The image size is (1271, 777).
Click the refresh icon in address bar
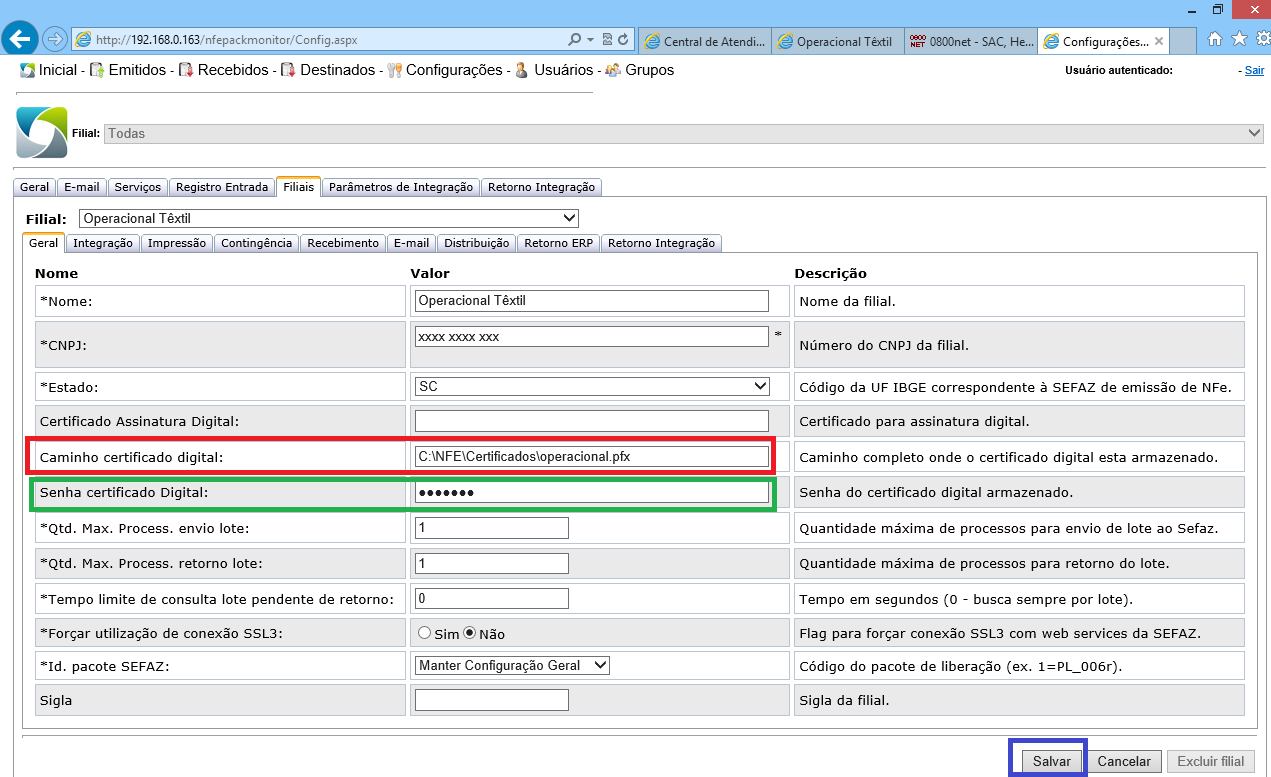623,40
